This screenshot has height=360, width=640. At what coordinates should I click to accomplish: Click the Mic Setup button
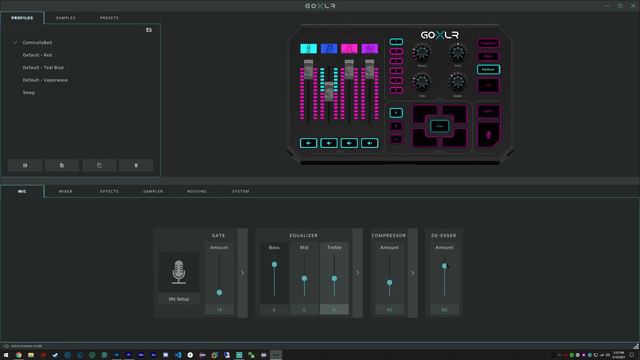pos(179,299)
